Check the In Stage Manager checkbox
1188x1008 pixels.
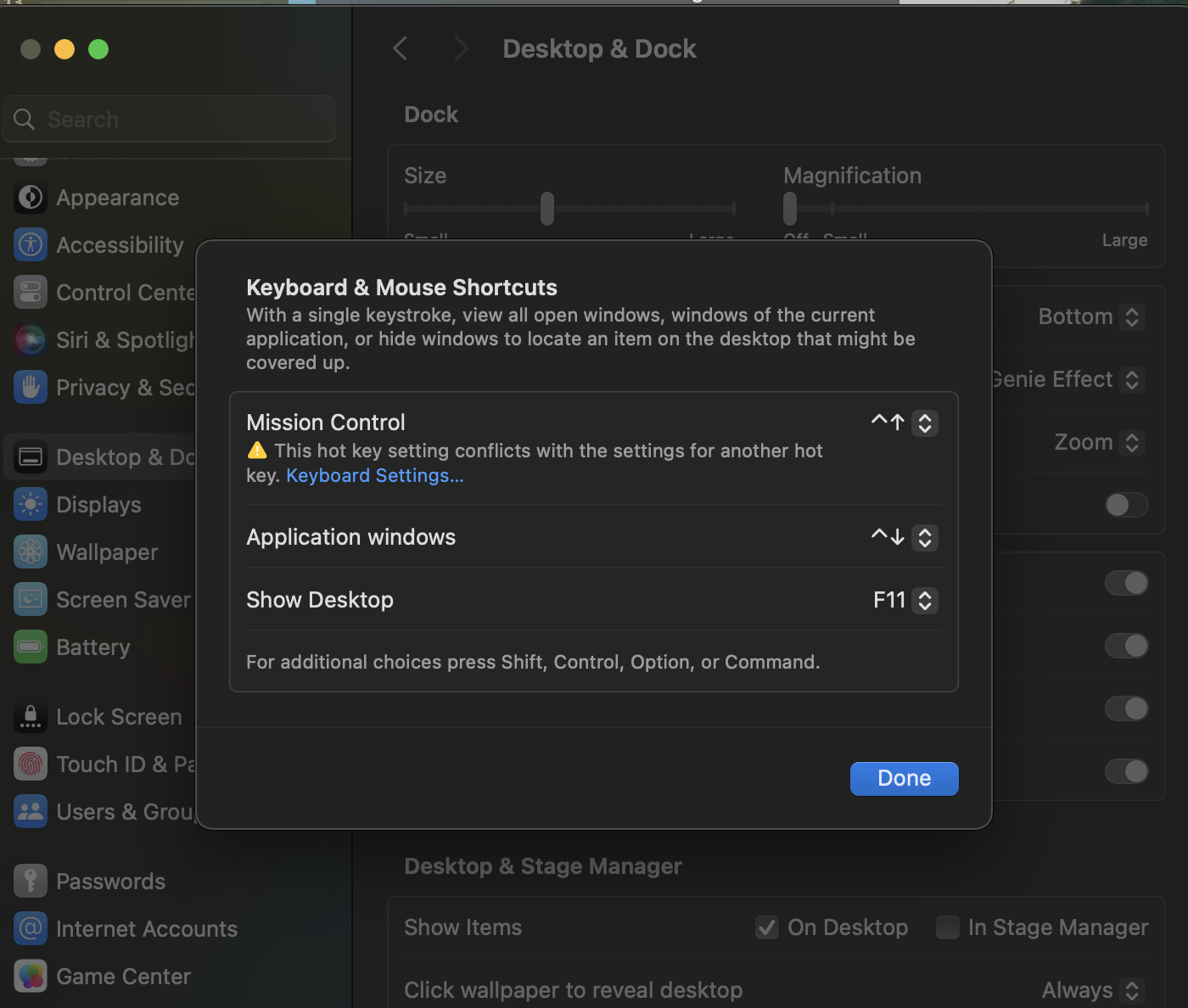pos(947,927)
